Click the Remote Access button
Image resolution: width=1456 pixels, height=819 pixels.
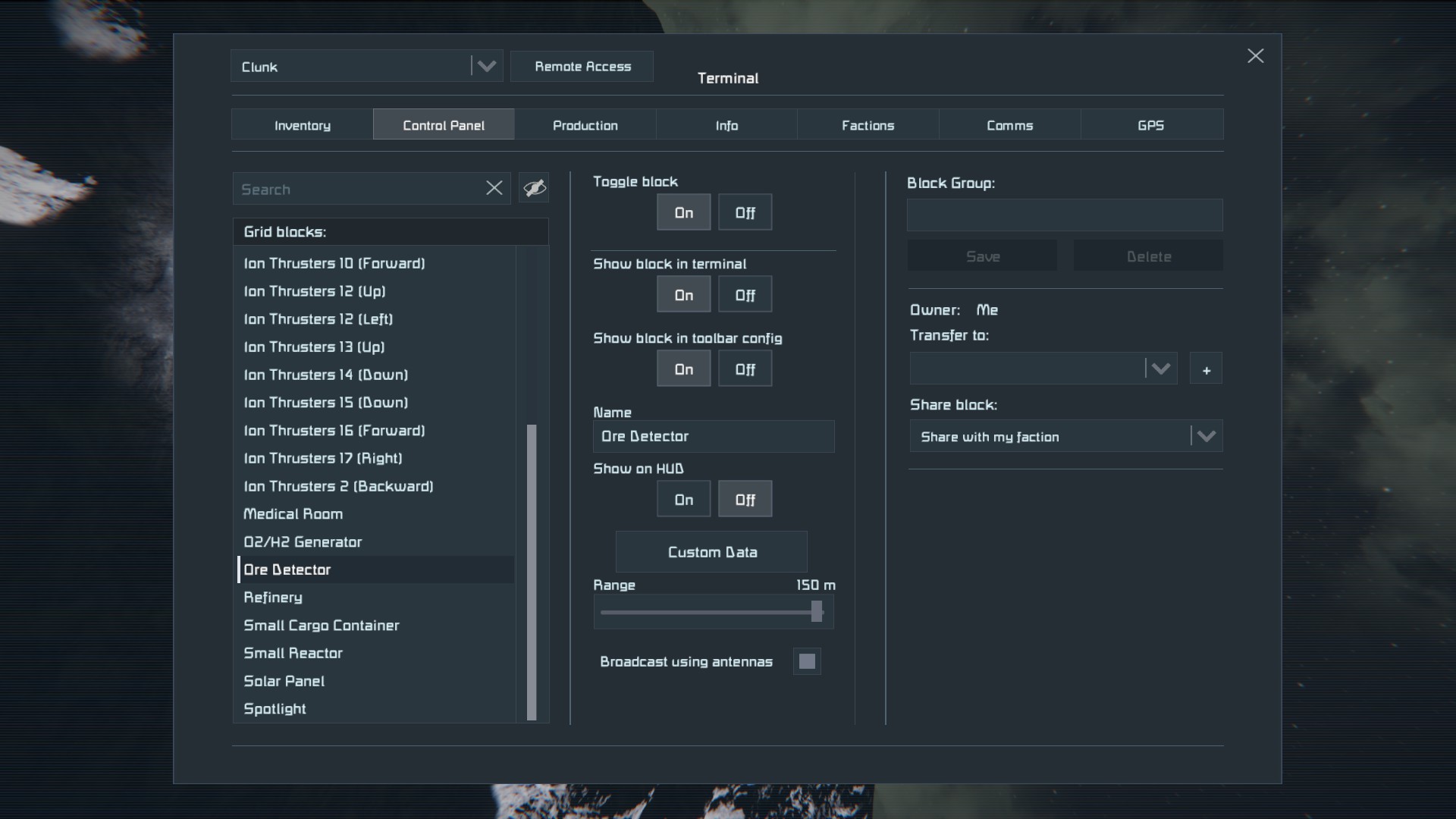582,67
